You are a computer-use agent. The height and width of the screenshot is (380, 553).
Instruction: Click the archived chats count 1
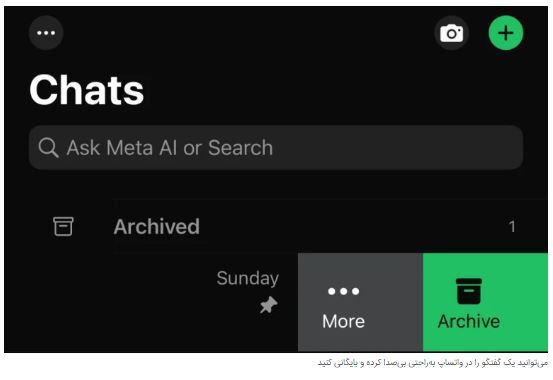tap(512, 227)
